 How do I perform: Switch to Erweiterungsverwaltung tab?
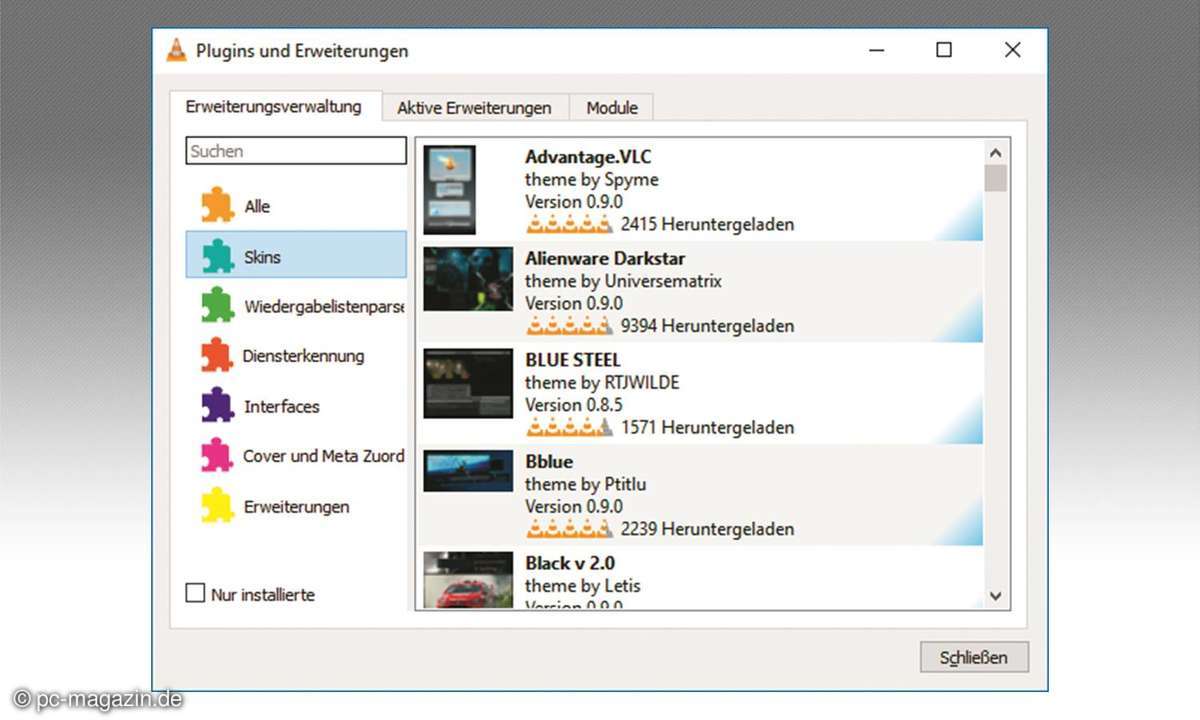click(x=273, y=106)
